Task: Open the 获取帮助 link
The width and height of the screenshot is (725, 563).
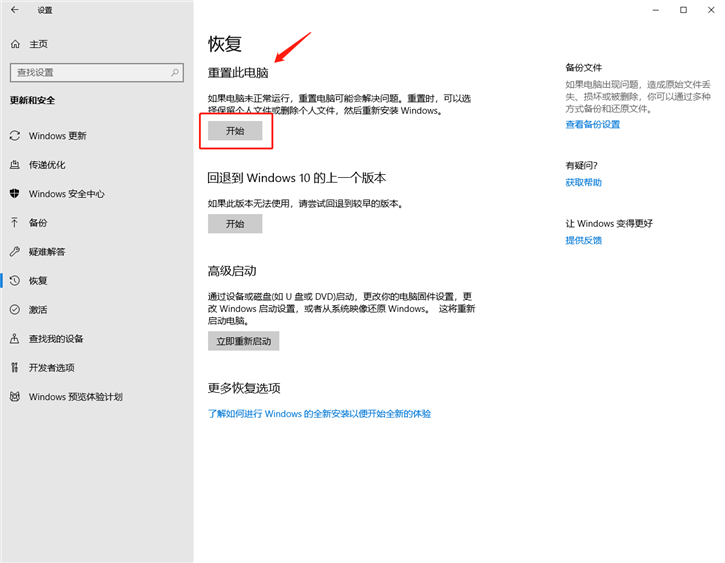Action: click(x=584, y=183)
